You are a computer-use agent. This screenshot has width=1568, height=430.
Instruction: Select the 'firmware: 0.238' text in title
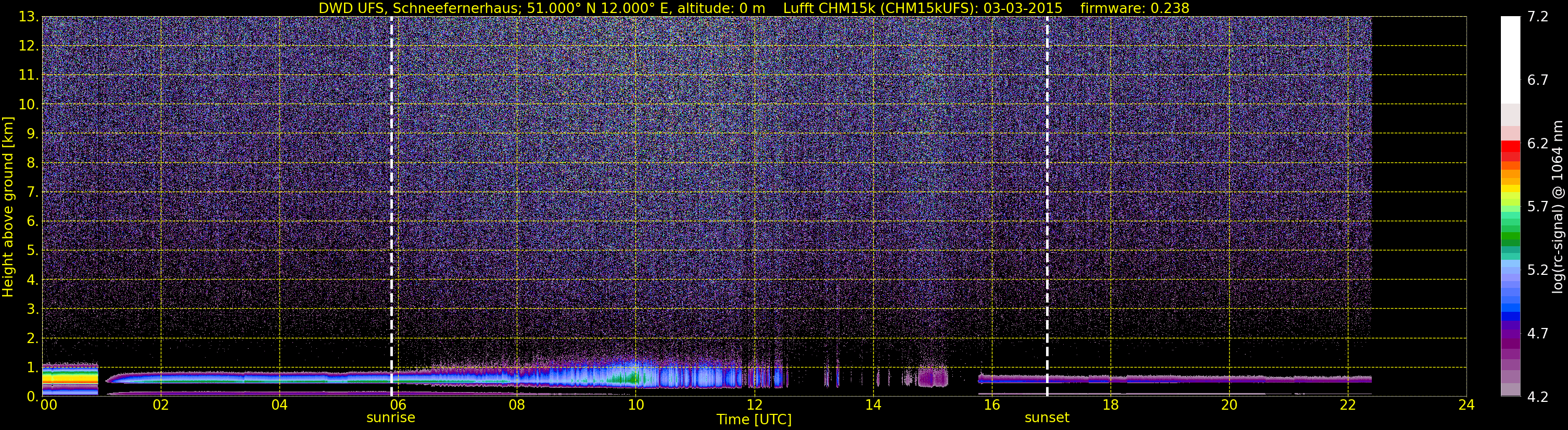(x=1134, y=8)
